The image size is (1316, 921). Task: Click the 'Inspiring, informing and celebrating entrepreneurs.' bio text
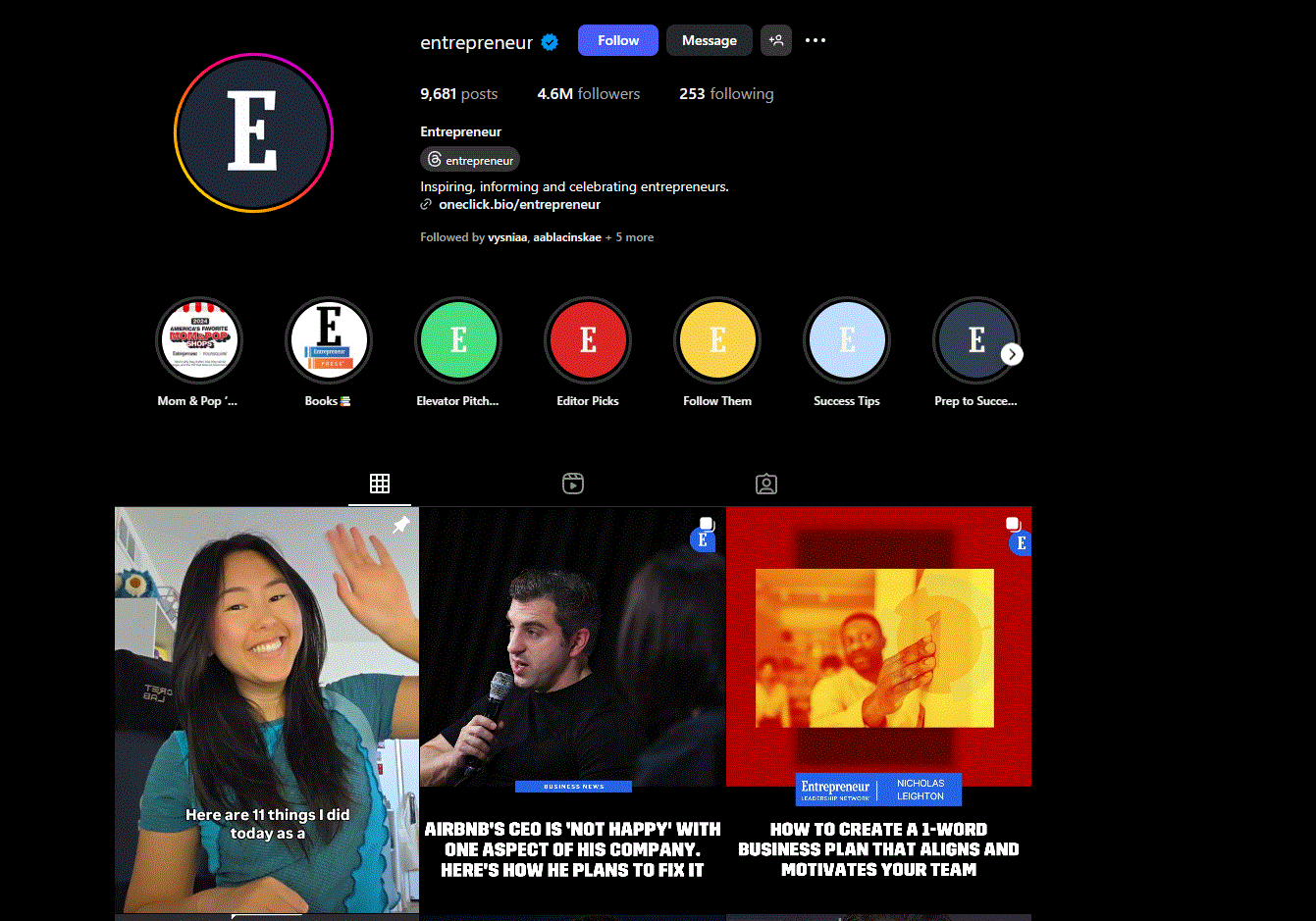click(574, 186)
